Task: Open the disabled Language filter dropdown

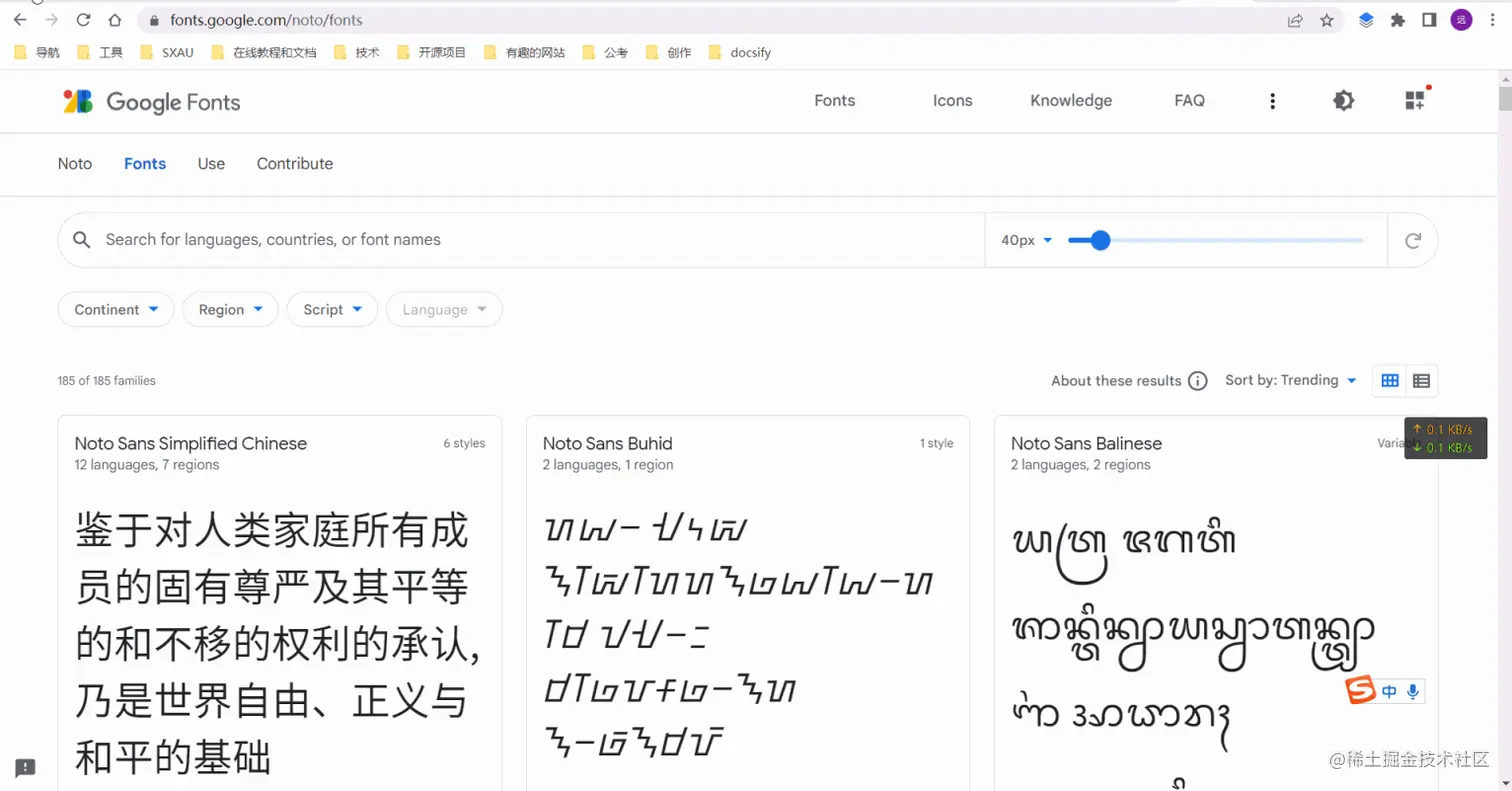Action: [x=444, y=310]
